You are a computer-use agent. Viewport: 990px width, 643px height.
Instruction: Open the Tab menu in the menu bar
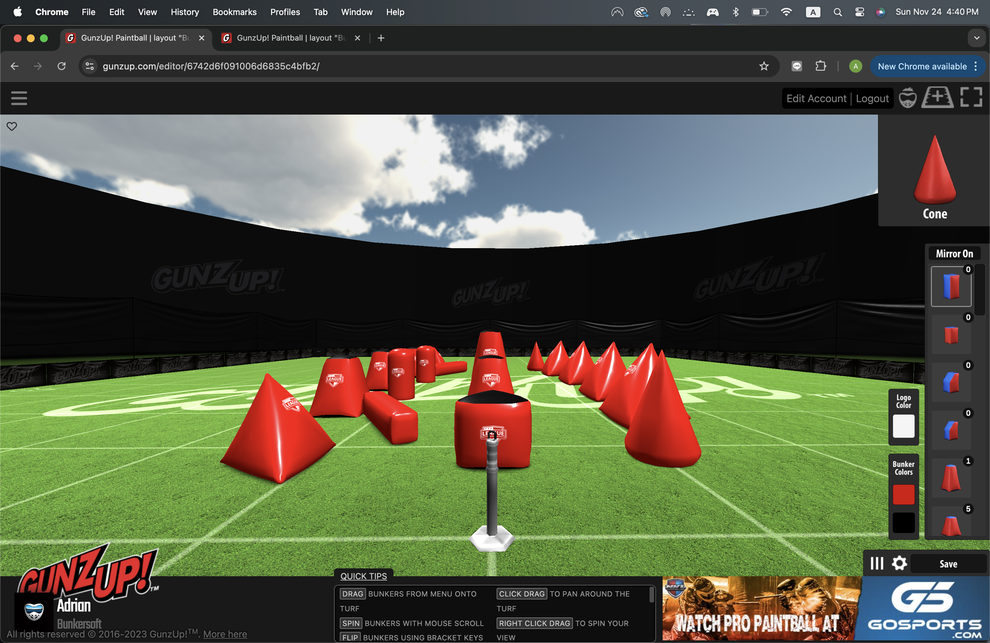[x=321, y=12]
